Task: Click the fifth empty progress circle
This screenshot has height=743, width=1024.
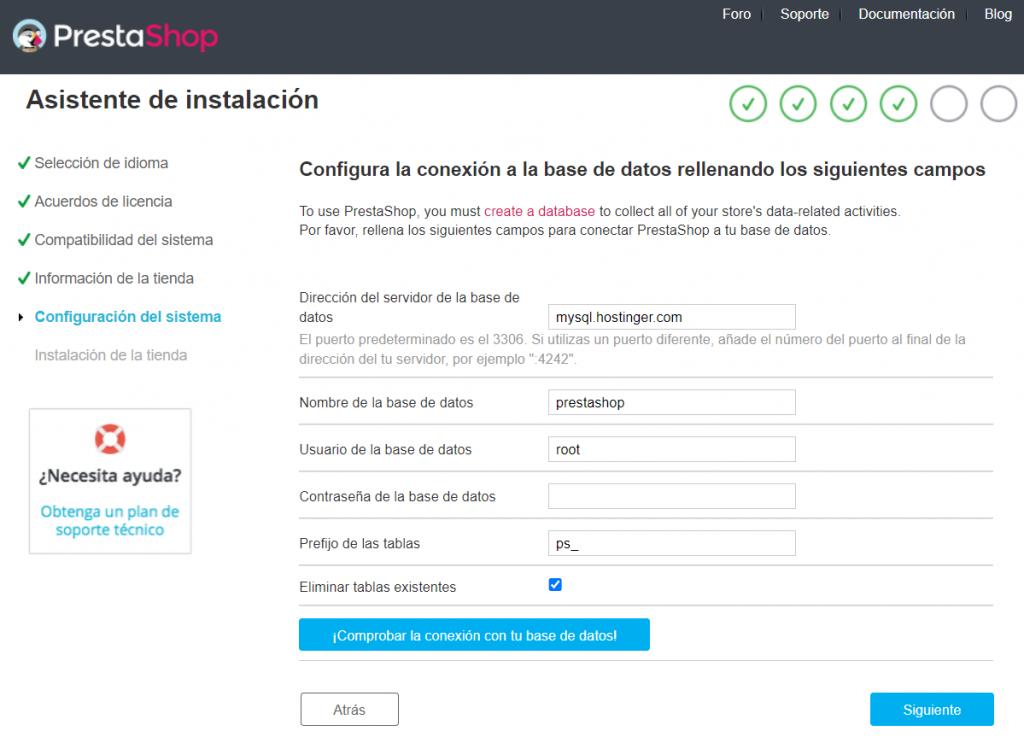Action: tap(948, 103)
